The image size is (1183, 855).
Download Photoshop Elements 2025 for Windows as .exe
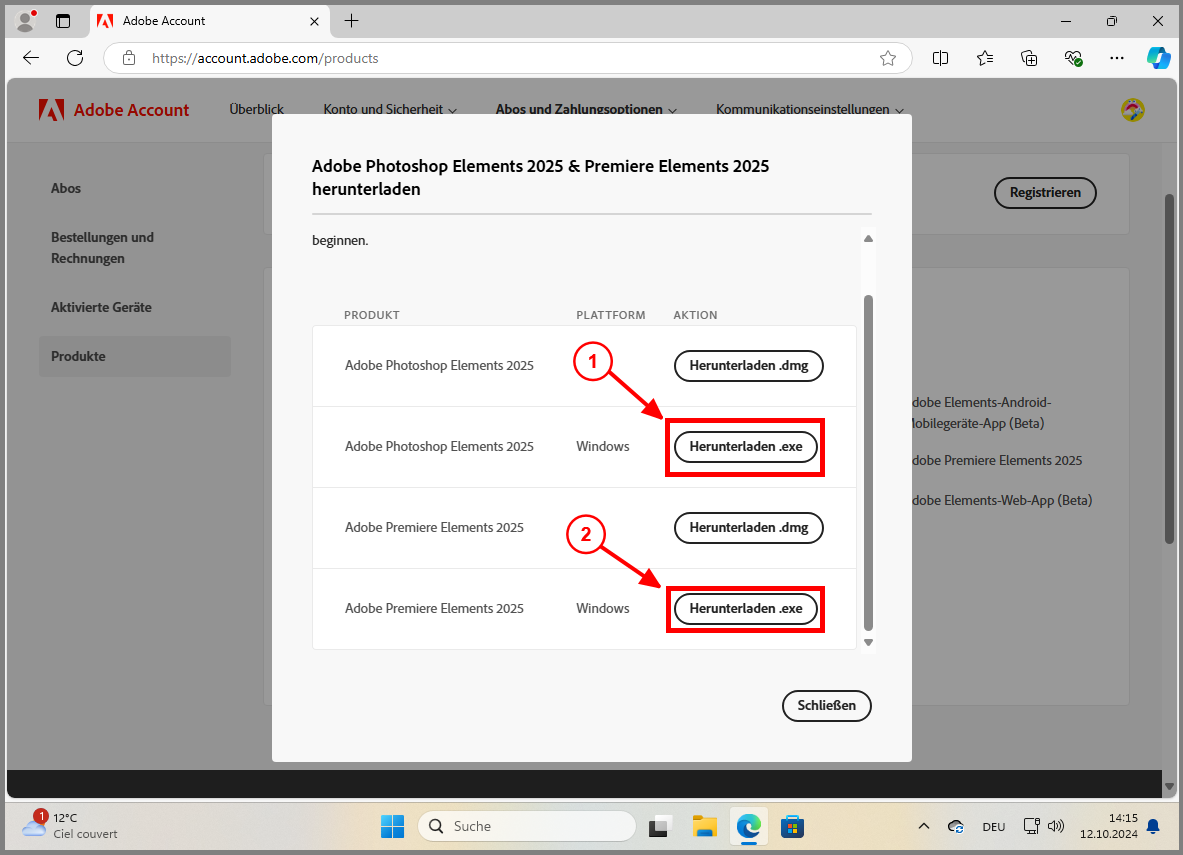coord(745,447)
